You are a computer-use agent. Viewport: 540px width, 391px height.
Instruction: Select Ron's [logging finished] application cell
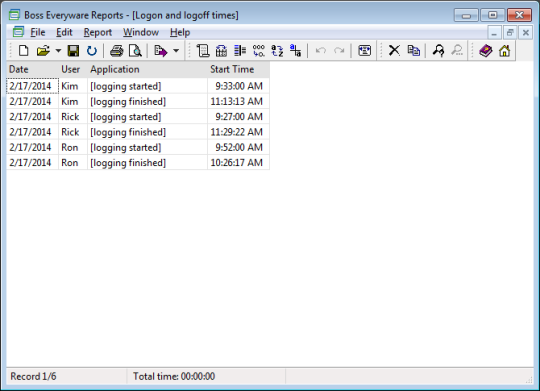click(x=147, y=162)
